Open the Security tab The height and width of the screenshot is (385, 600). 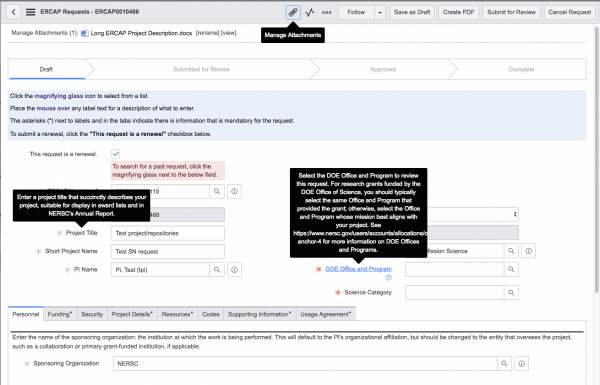point(92,314)
